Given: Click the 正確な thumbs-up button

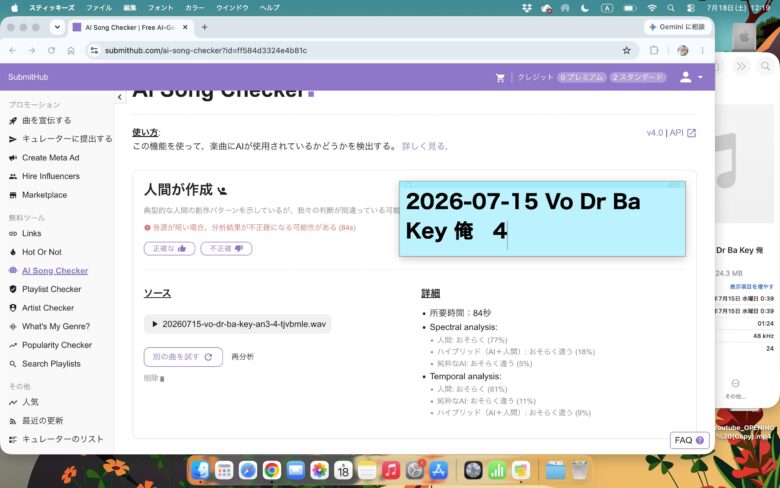Looking at the screenshot, I should (x=170, y=249).
